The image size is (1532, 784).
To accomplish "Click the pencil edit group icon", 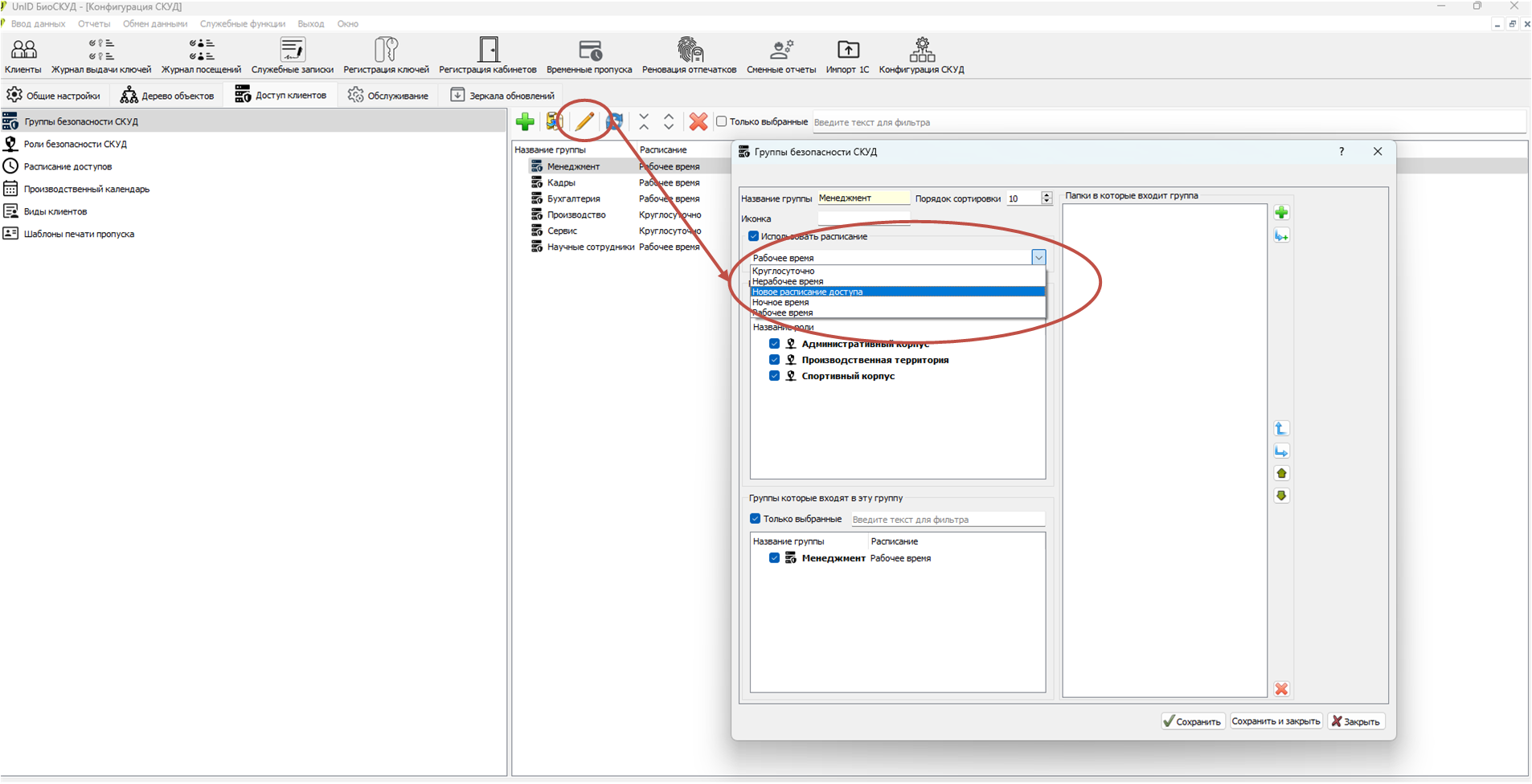I will (x=584, y=121).
